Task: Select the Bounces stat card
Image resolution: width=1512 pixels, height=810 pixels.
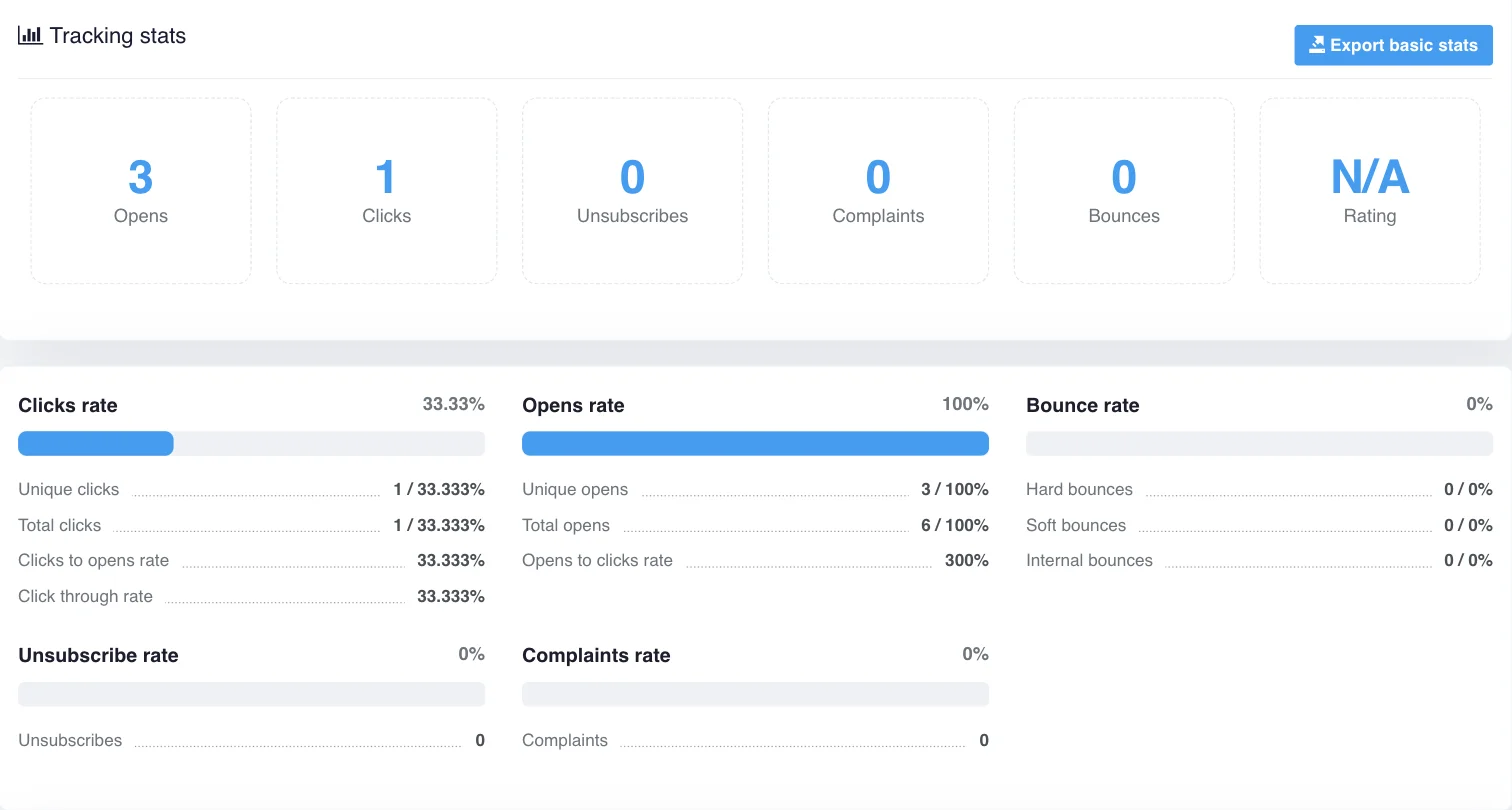Action: click(x=1124, y=190)
